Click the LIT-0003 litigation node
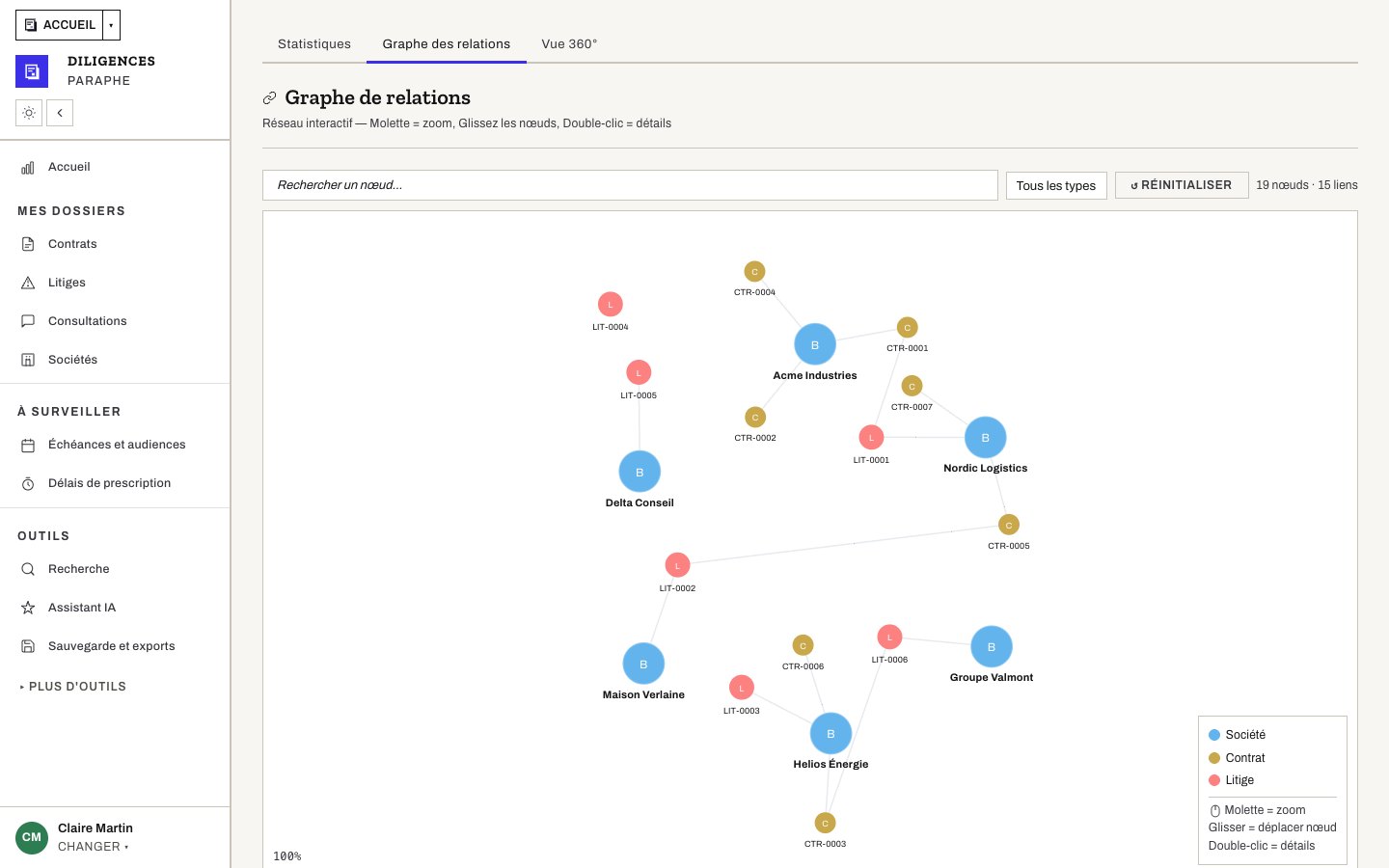This screenshot has height=868, width=1389. pyautogui.click(x=741, y=688)
